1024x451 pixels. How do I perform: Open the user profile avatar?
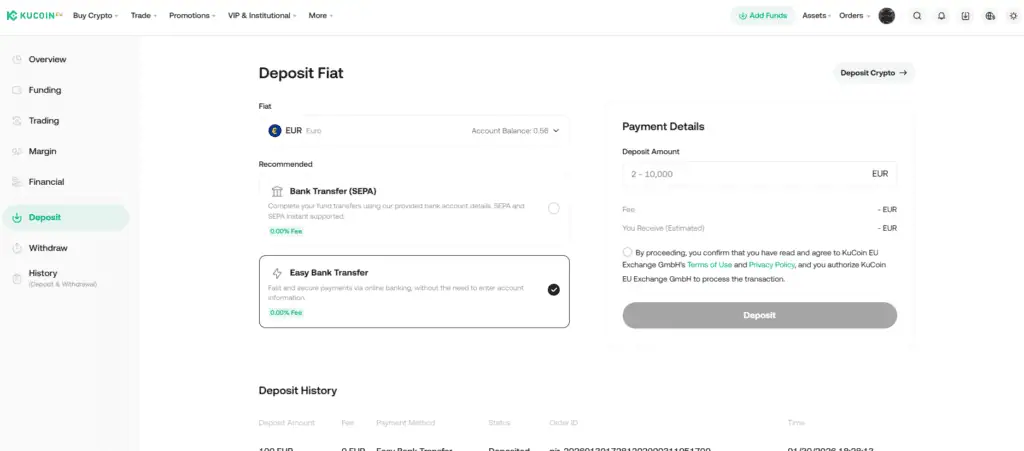tap(887, 16)
